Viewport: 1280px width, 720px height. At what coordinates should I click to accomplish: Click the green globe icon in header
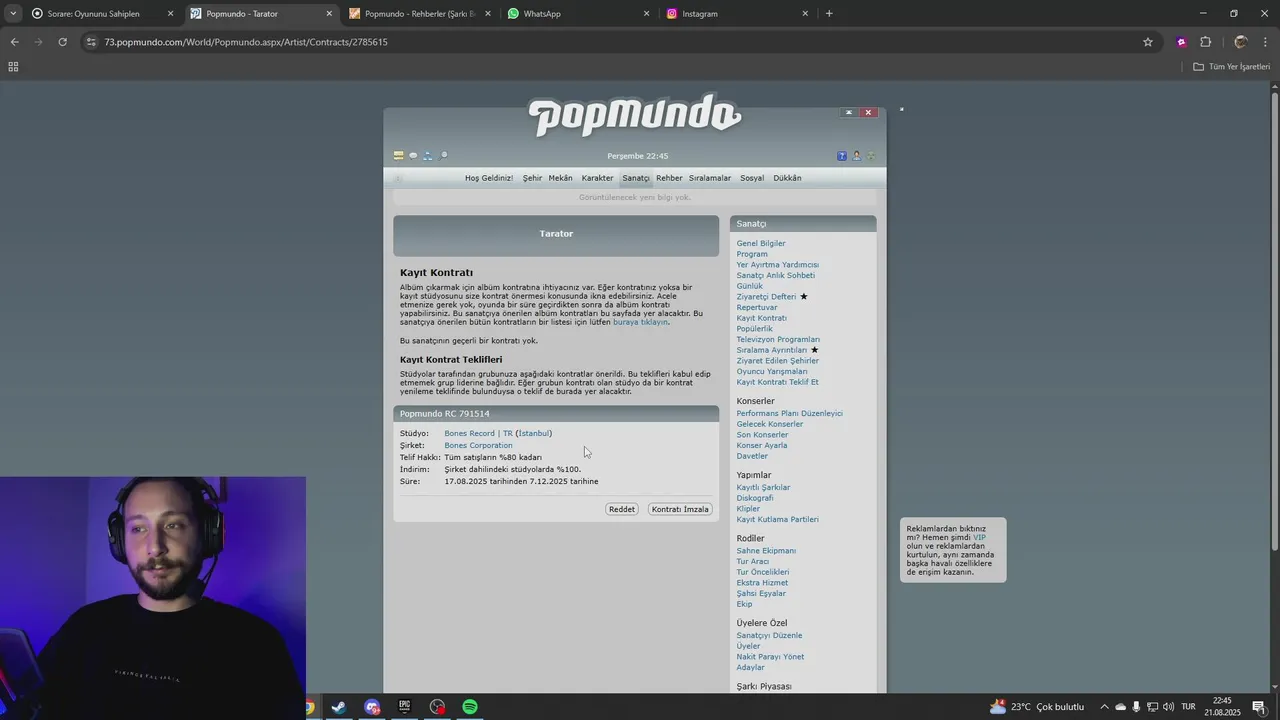tap(871, 156)
